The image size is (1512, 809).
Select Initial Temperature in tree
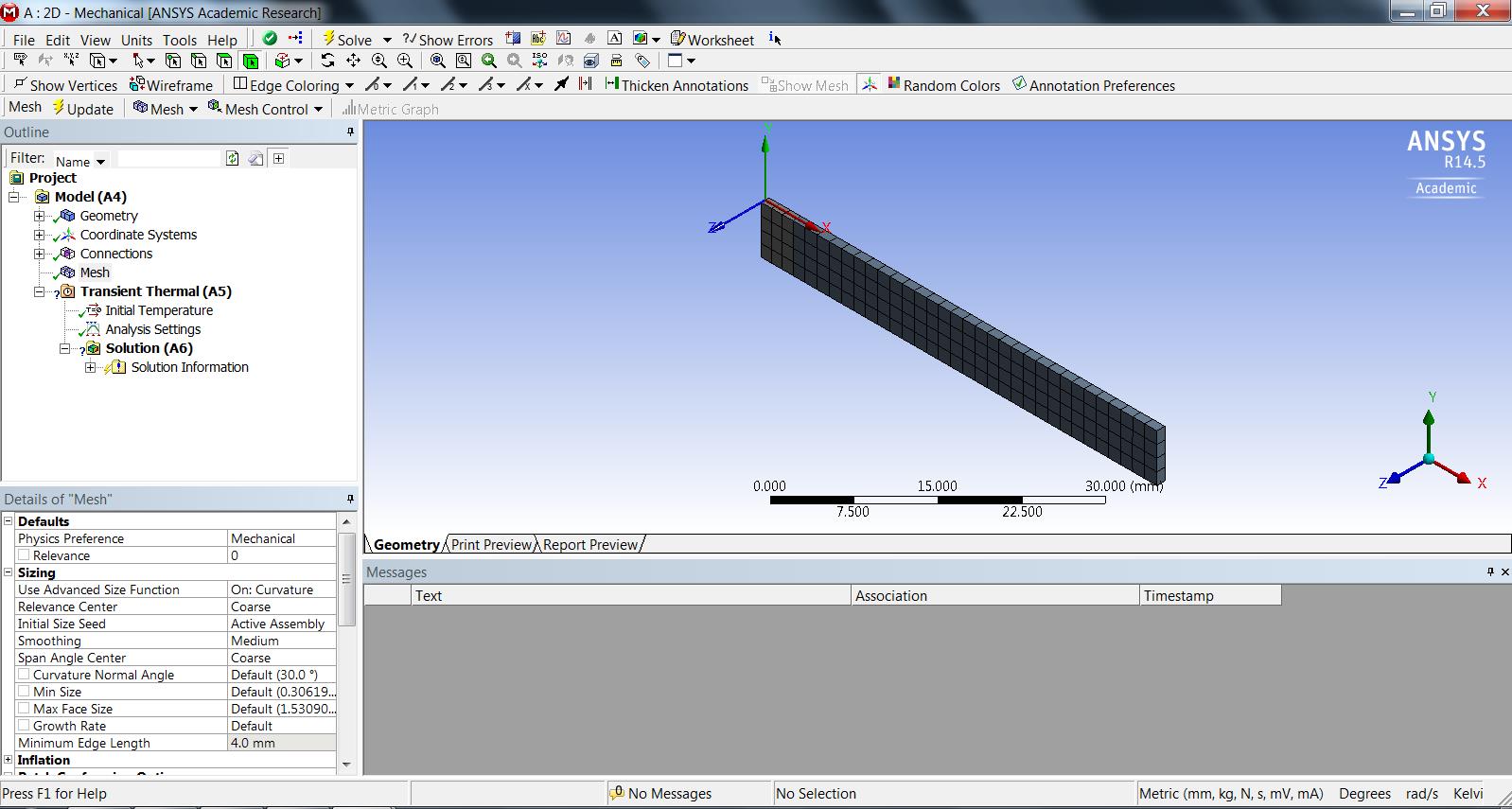point(159,310)
